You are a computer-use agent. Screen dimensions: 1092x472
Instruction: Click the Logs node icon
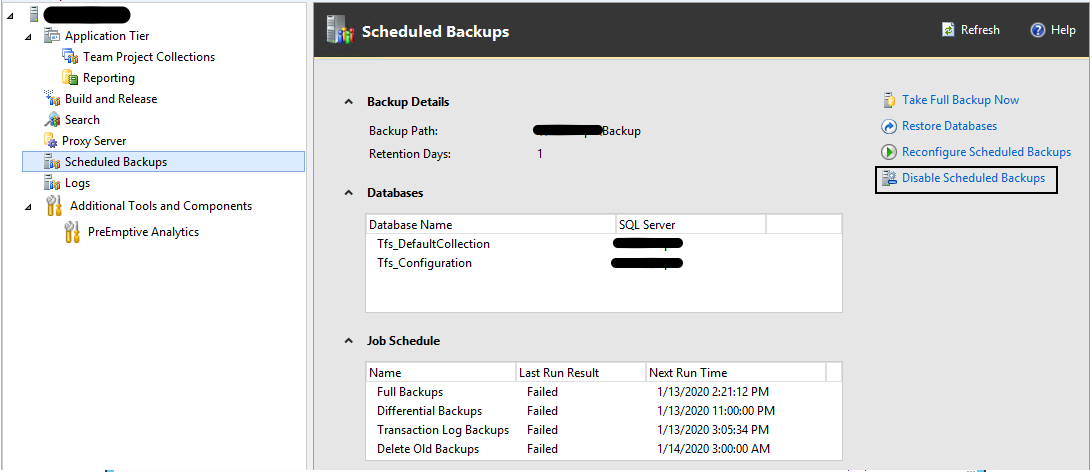pos(52,183)
